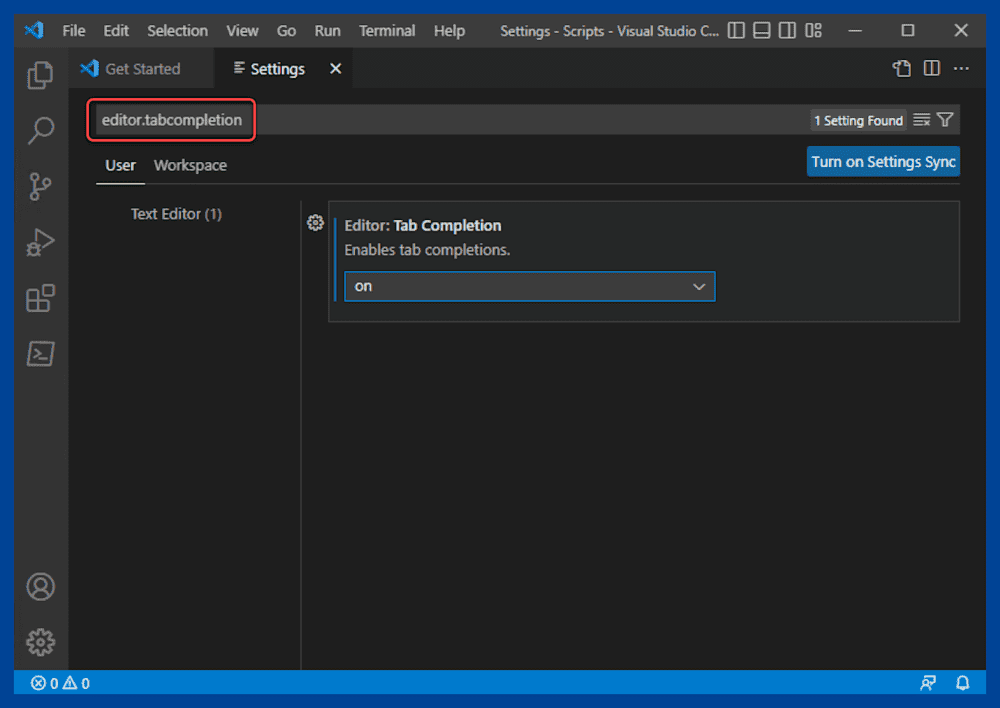This screenshot has height=708, width=1000.
Task: Click the Accounts icon near the bottom
Action: point(40,587)
